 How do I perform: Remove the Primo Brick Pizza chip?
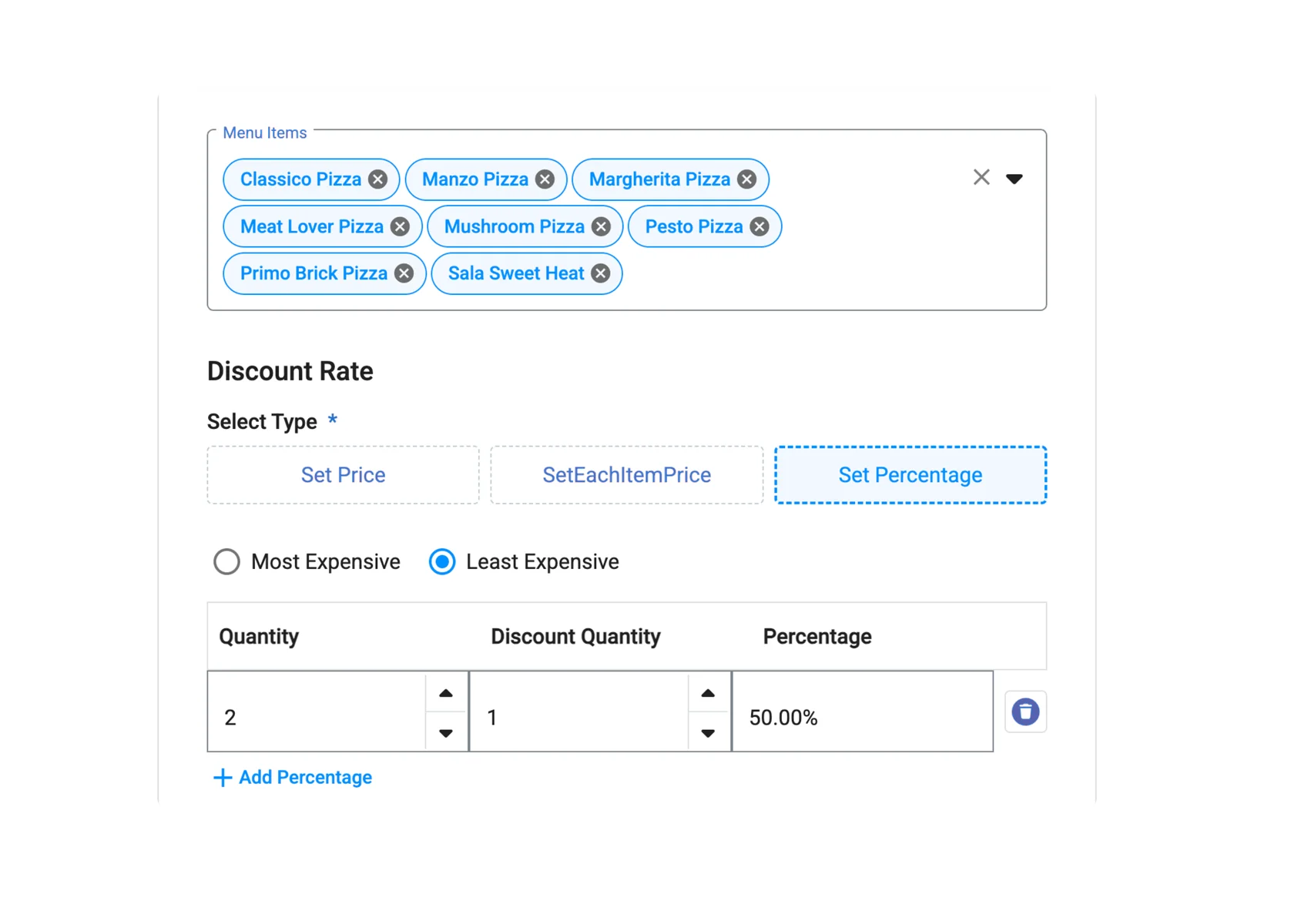pos(404,273)
